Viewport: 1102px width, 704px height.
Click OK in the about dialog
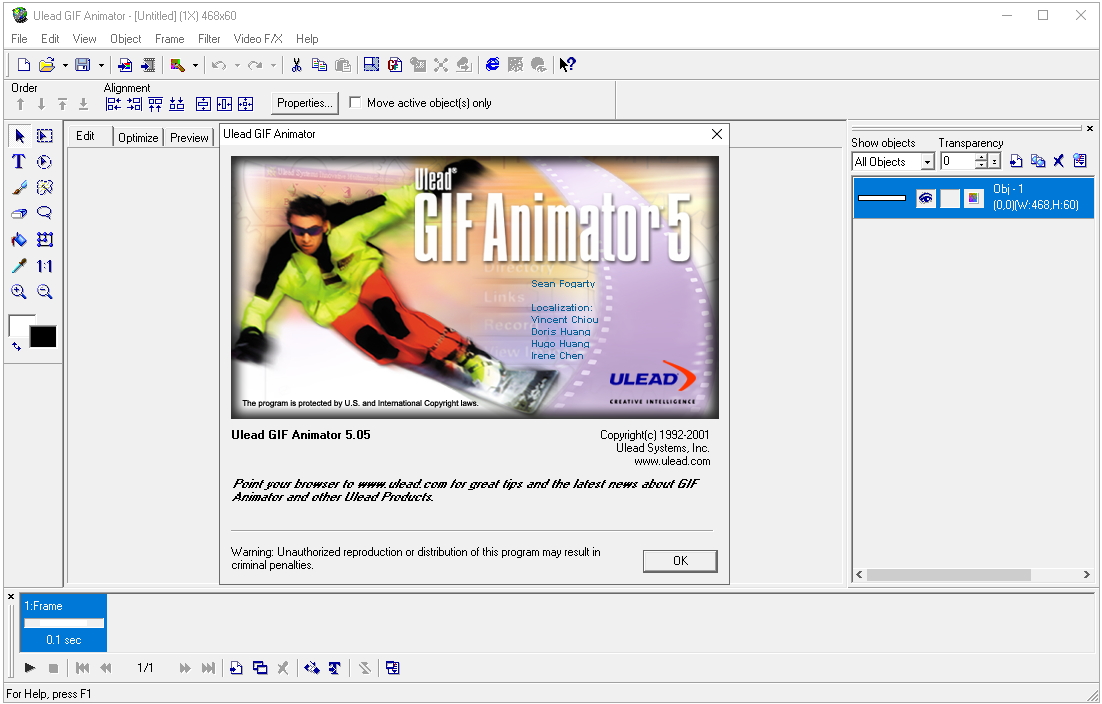[x=680, y=561]
